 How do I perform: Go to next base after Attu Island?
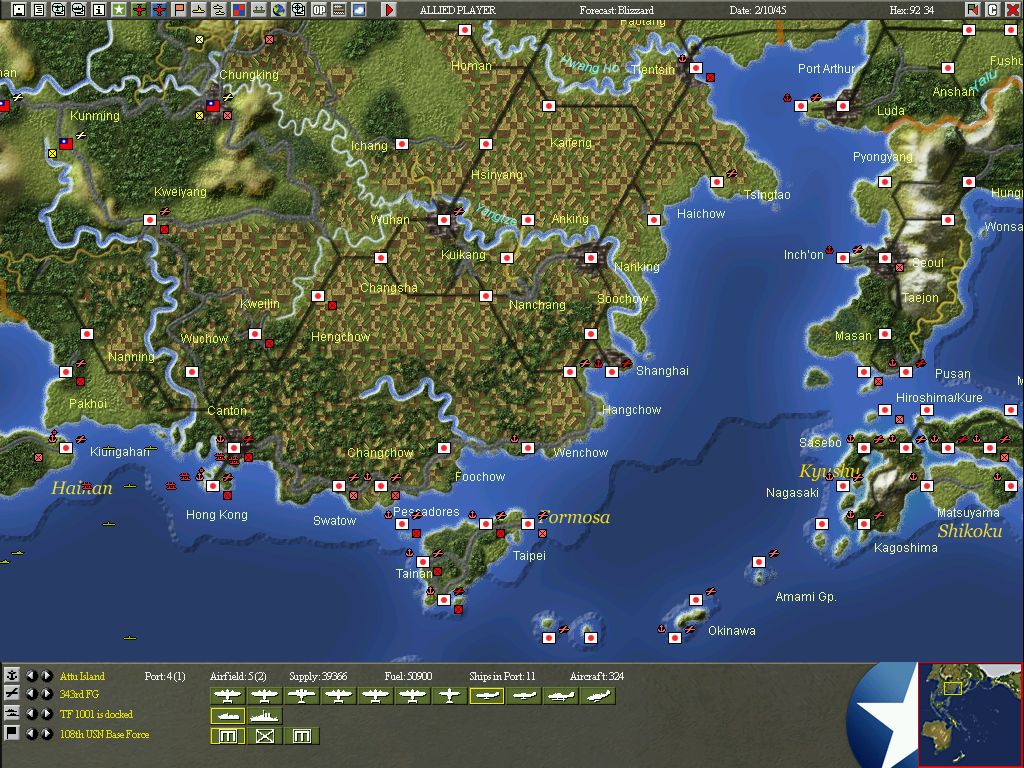click(46, 675)
